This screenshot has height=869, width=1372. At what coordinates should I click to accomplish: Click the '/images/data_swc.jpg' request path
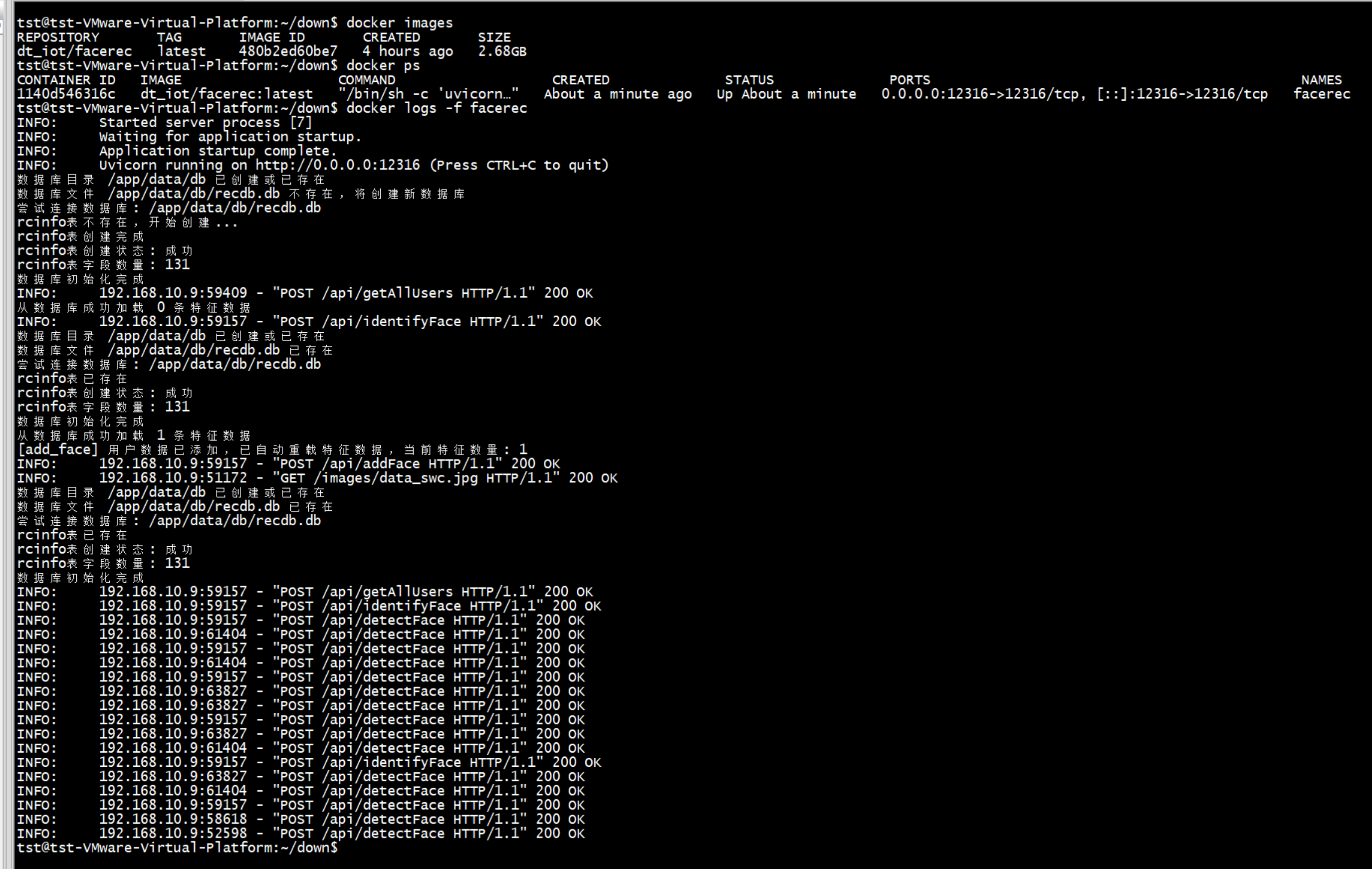pyautogui.click(x=396, y=478)
